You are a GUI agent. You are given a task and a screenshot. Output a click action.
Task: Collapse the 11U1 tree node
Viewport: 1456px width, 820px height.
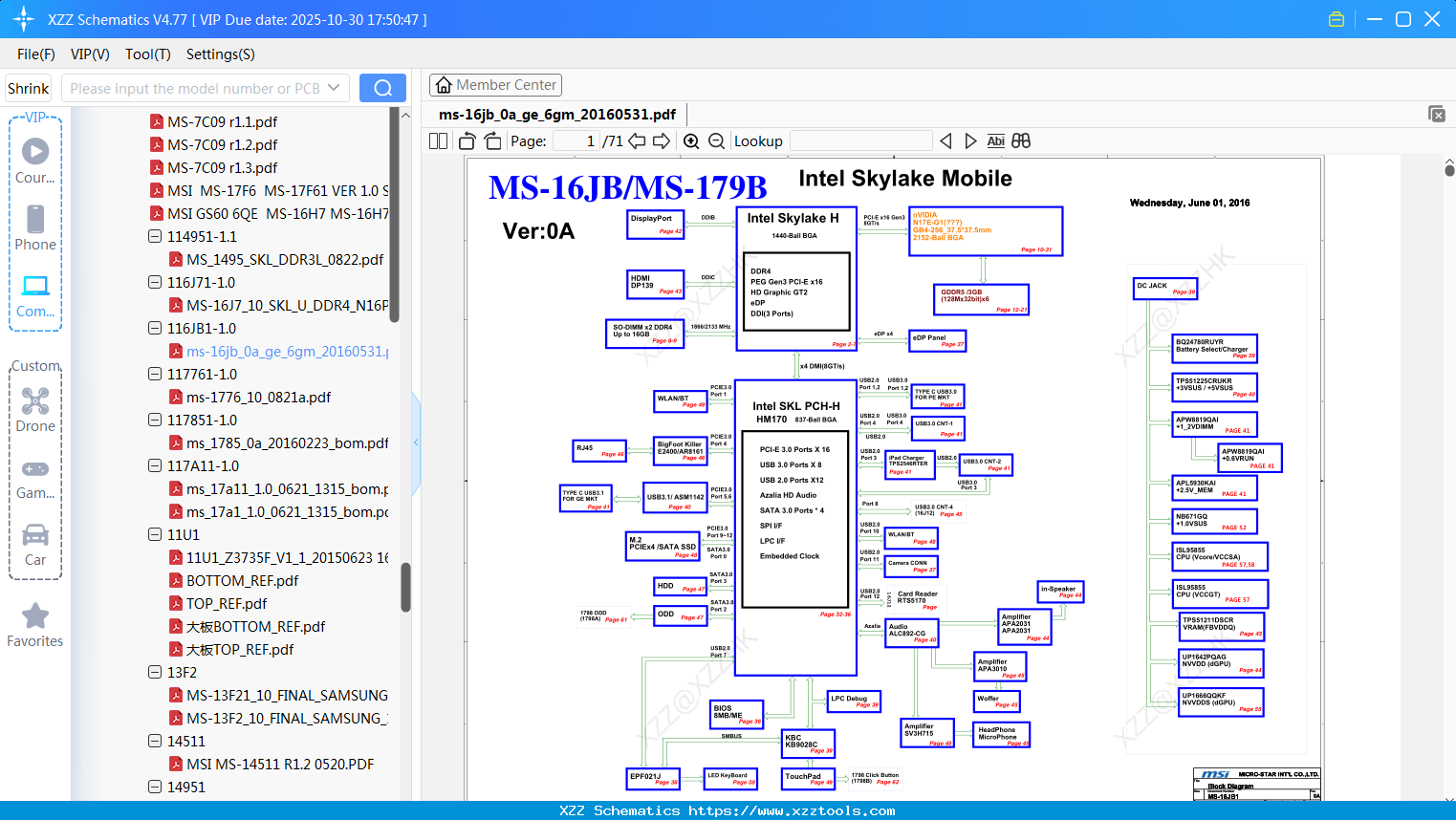(x=154, y=534)
